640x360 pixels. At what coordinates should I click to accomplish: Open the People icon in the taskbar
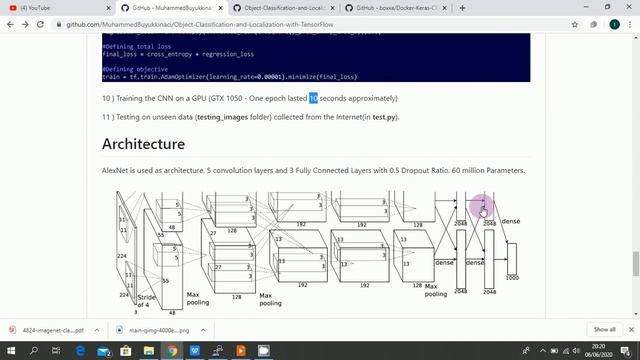coord(526,351)
